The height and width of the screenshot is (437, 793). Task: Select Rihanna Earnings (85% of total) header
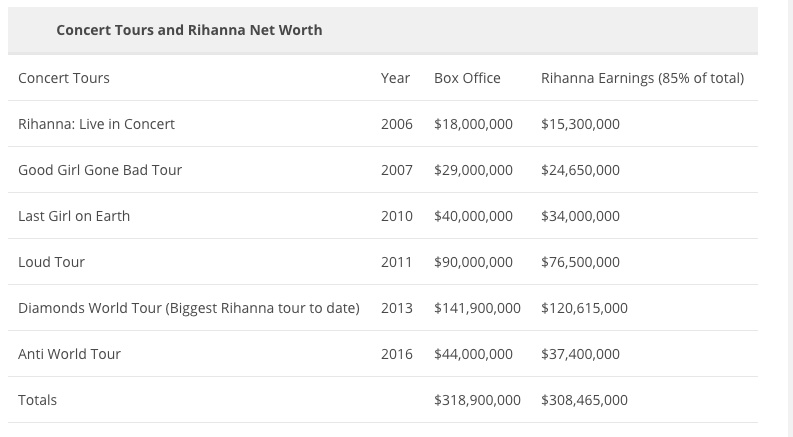click(642, 78)
